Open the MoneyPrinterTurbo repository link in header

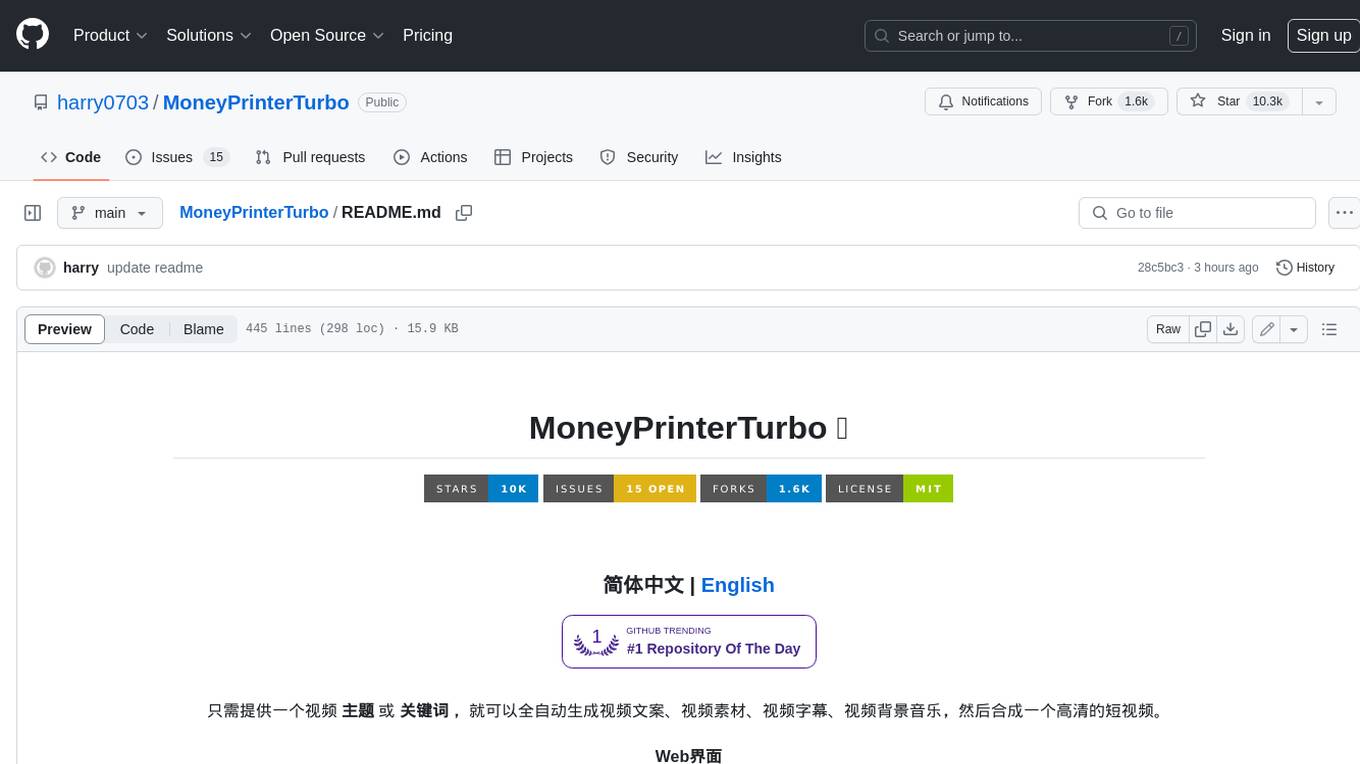click(x=256, y=102)
